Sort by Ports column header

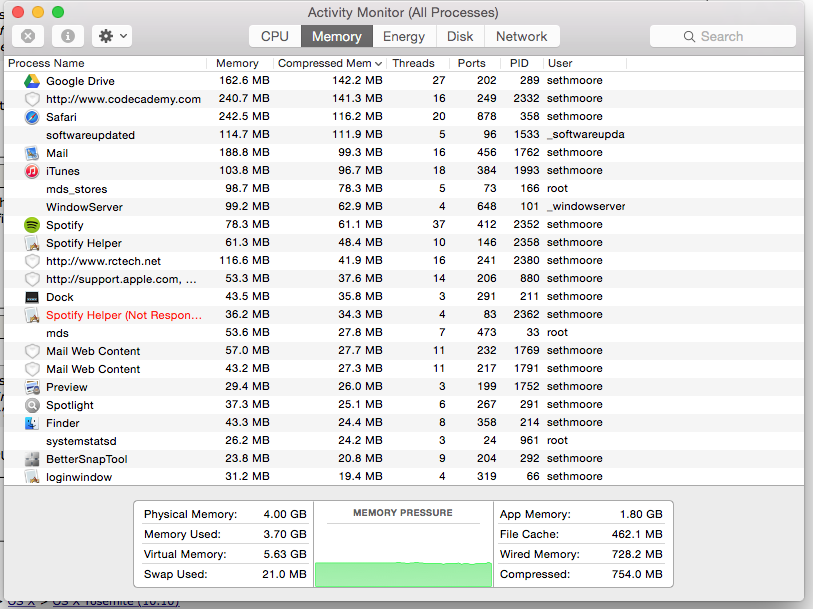pos(475,63)
